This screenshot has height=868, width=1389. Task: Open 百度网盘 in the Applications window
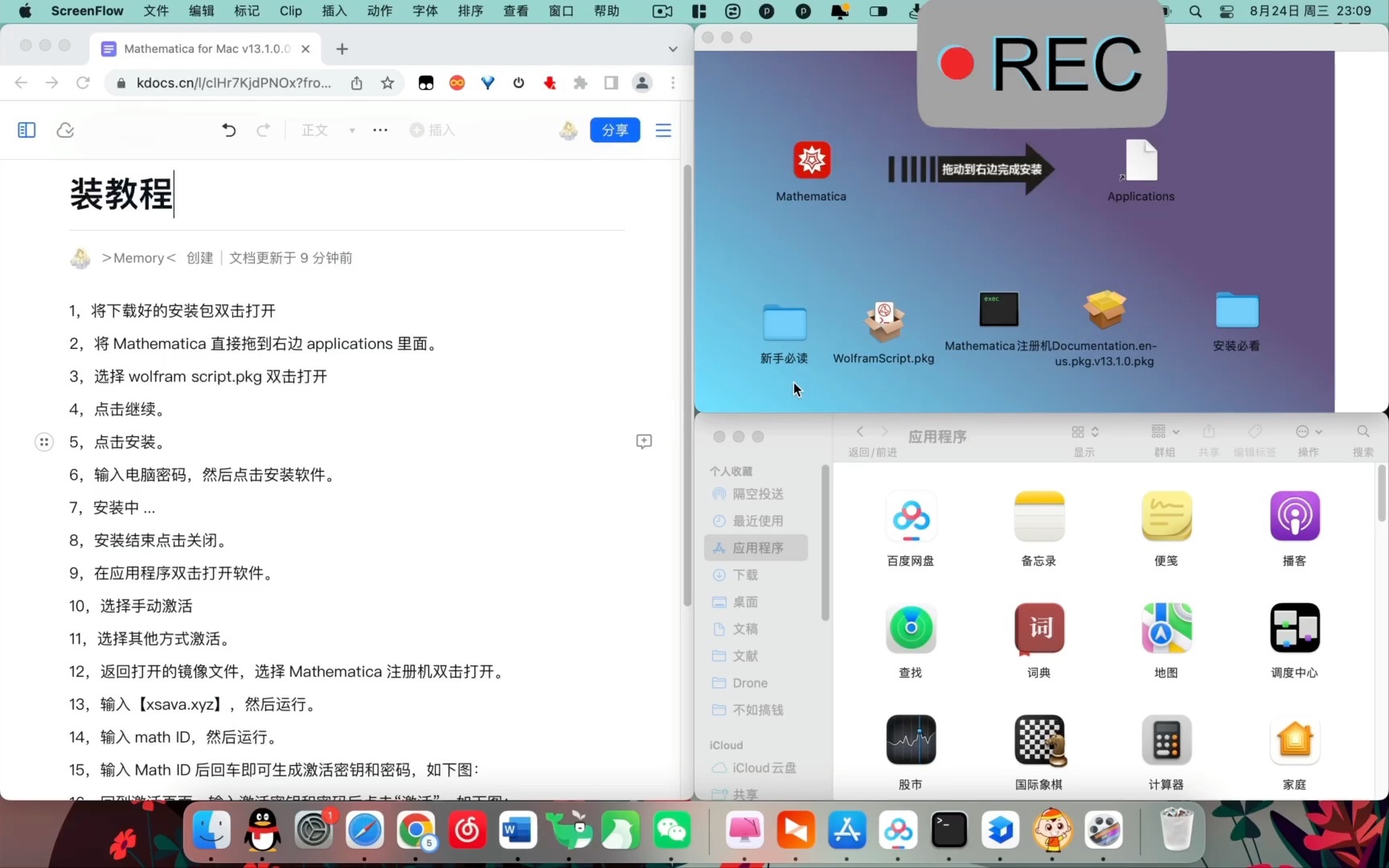pyautogui.click(x=911, y=517)
